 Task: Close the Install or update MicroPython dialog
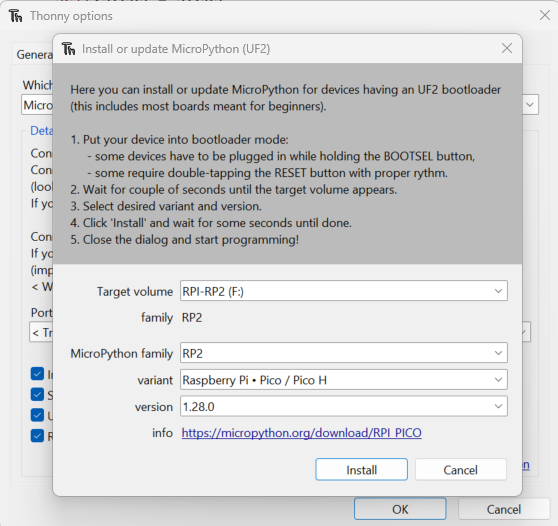(x=507, y=48)
